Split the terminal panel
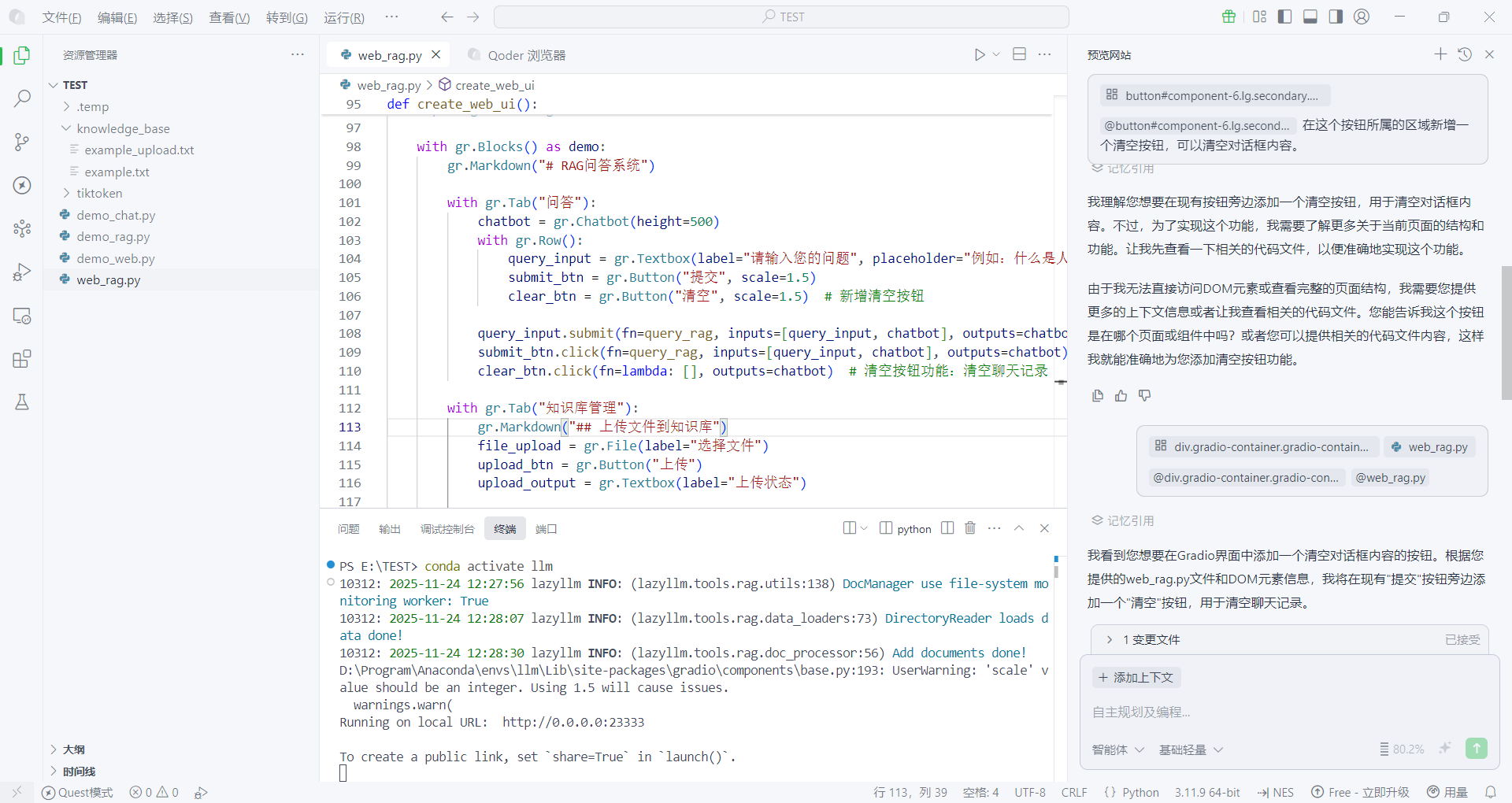This screenshot has height=803, width=1512. click(x=947, y=528)
